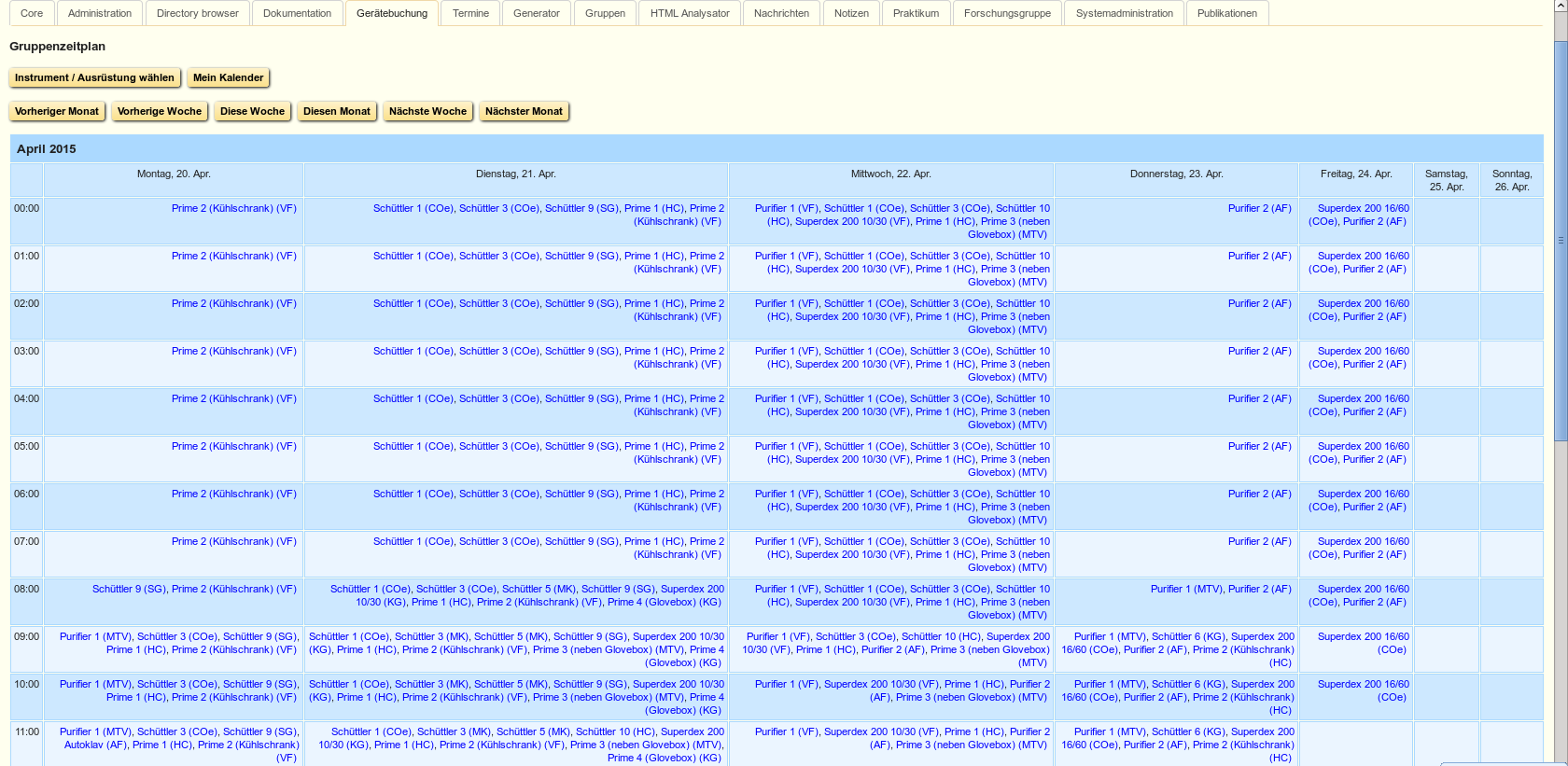Viewport: 1568px width, 766px height.
Task: Open the Core tab
Action: point(32,13)
